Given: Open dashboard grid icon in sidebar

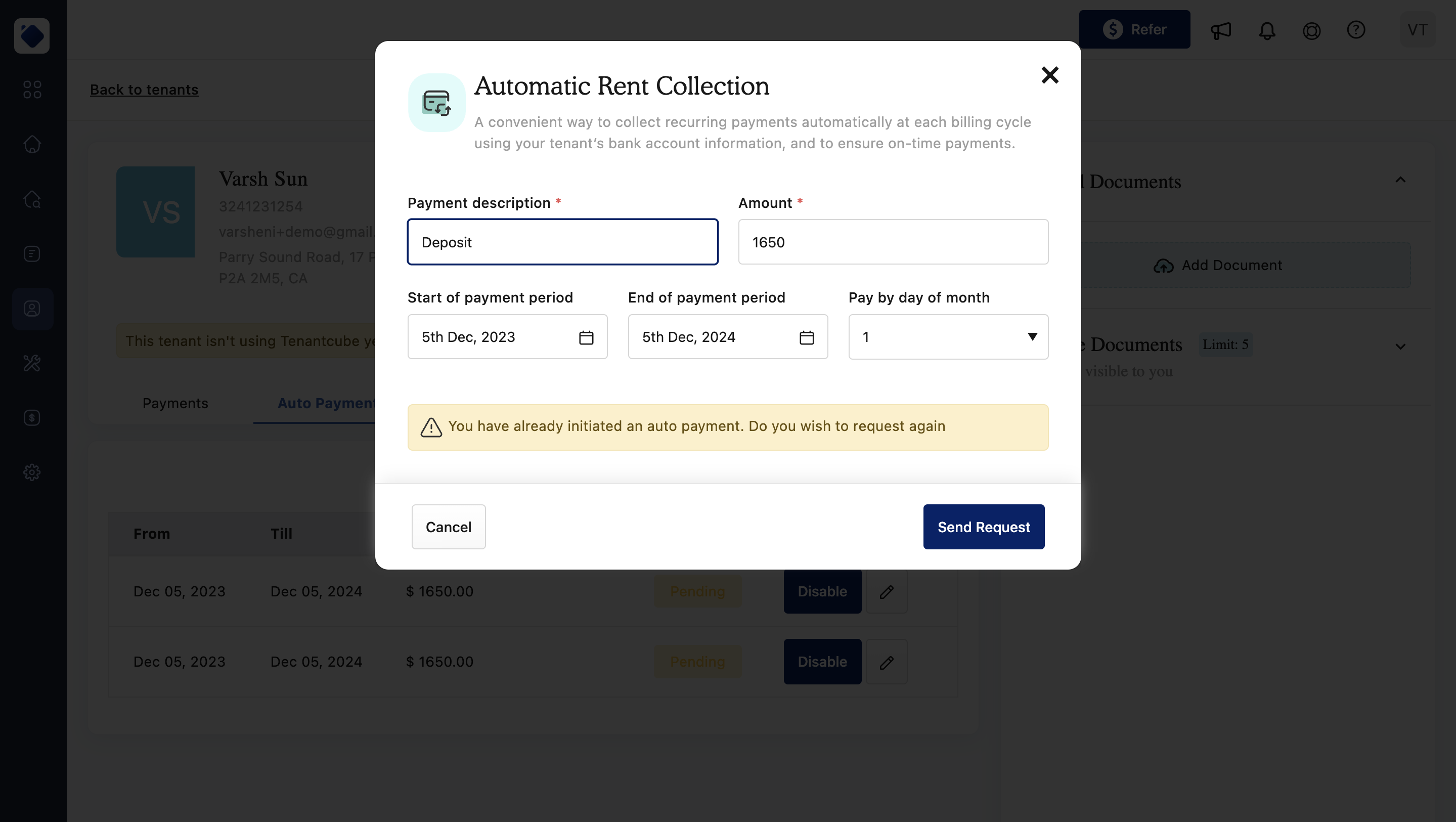Looking at the screenshot, I should (x=32, y=90).
